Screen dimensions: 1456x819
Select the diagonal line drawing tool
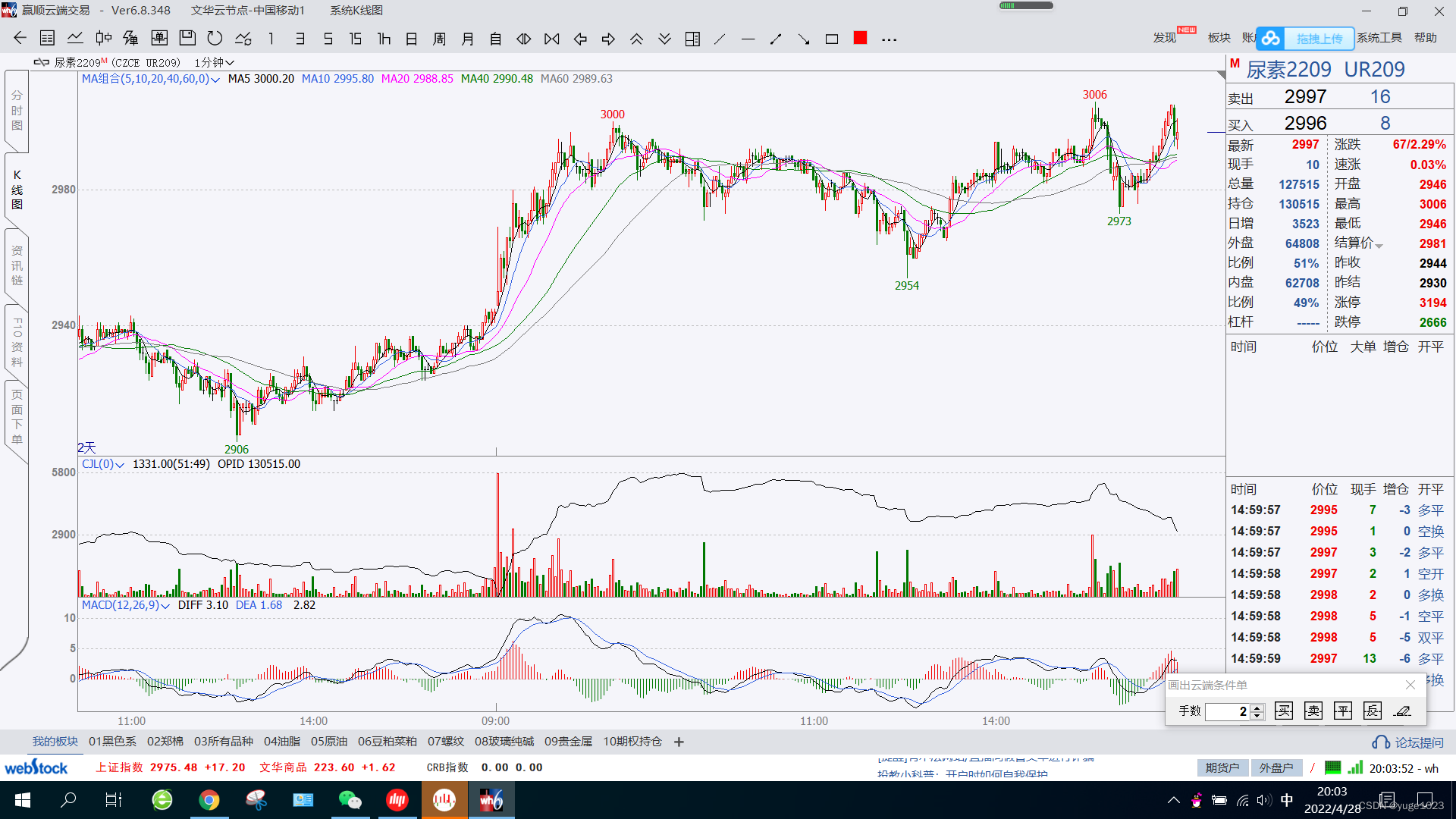click(x=720, y=39)
